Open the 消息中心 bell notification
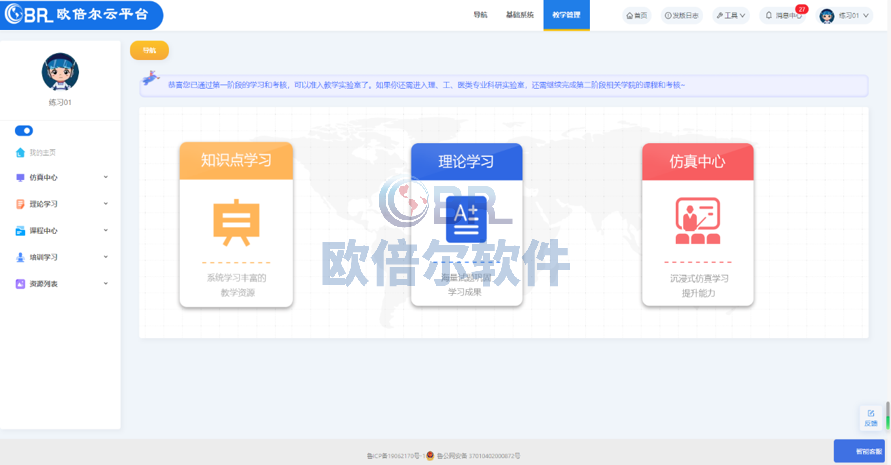Screen dimensions: 891x465 pos(781,15)
